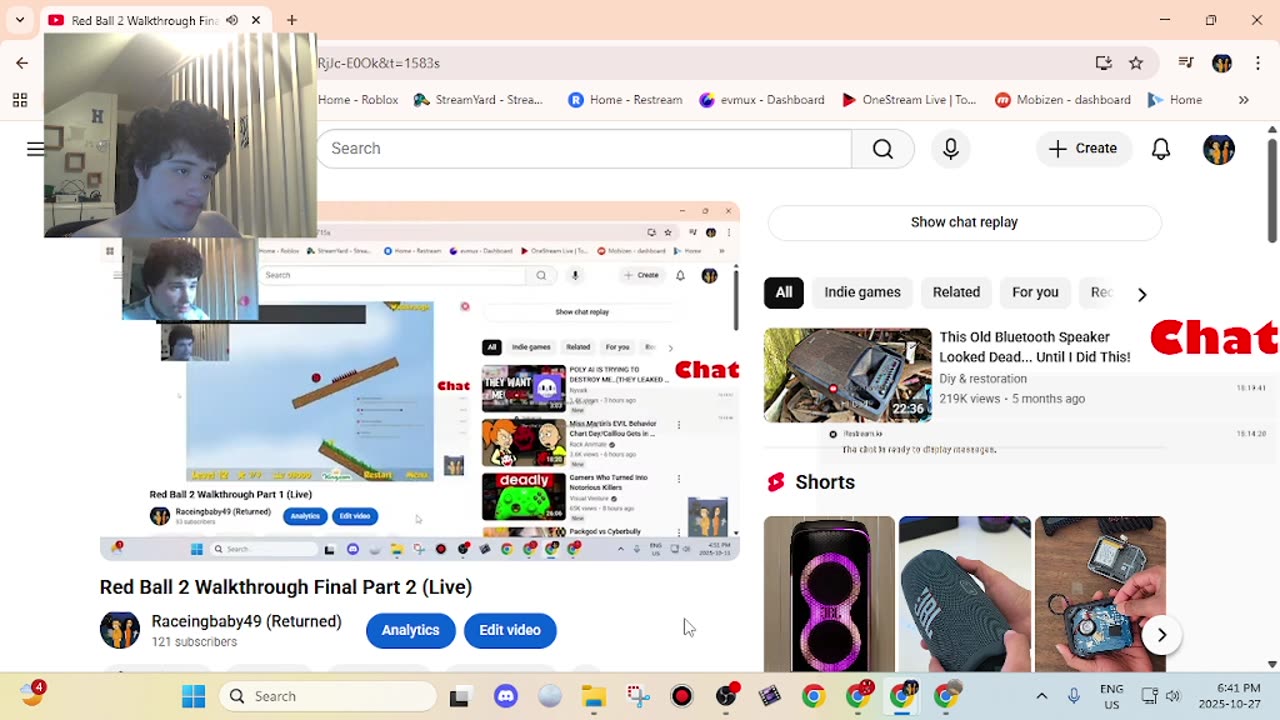The width and height of the screenshot is (1280, 720).
Task: Open the Chrome profile avatar
Action: pos(1222,63)
